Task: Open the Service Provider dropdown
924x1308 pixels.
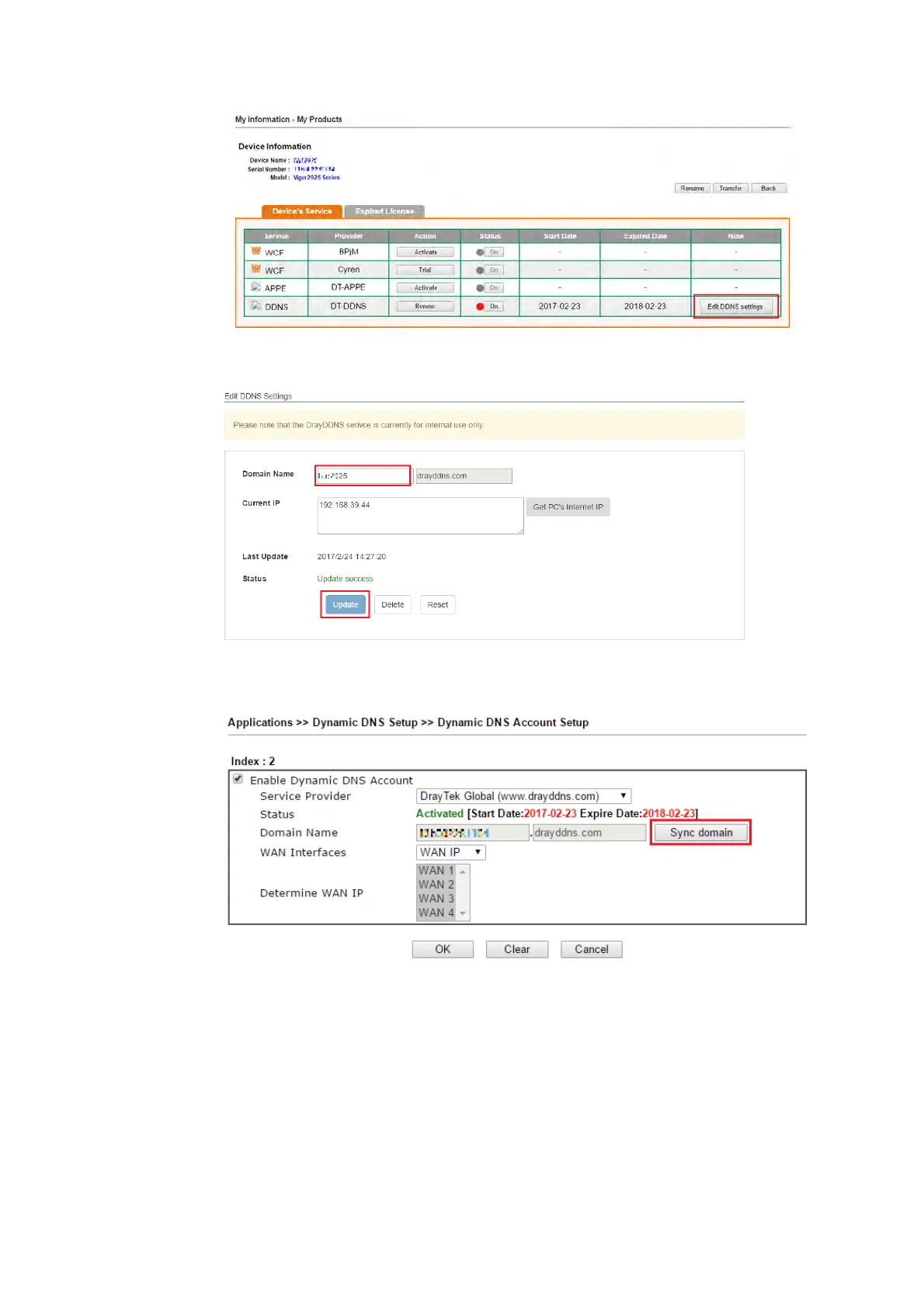Action: tap(523, 796)
